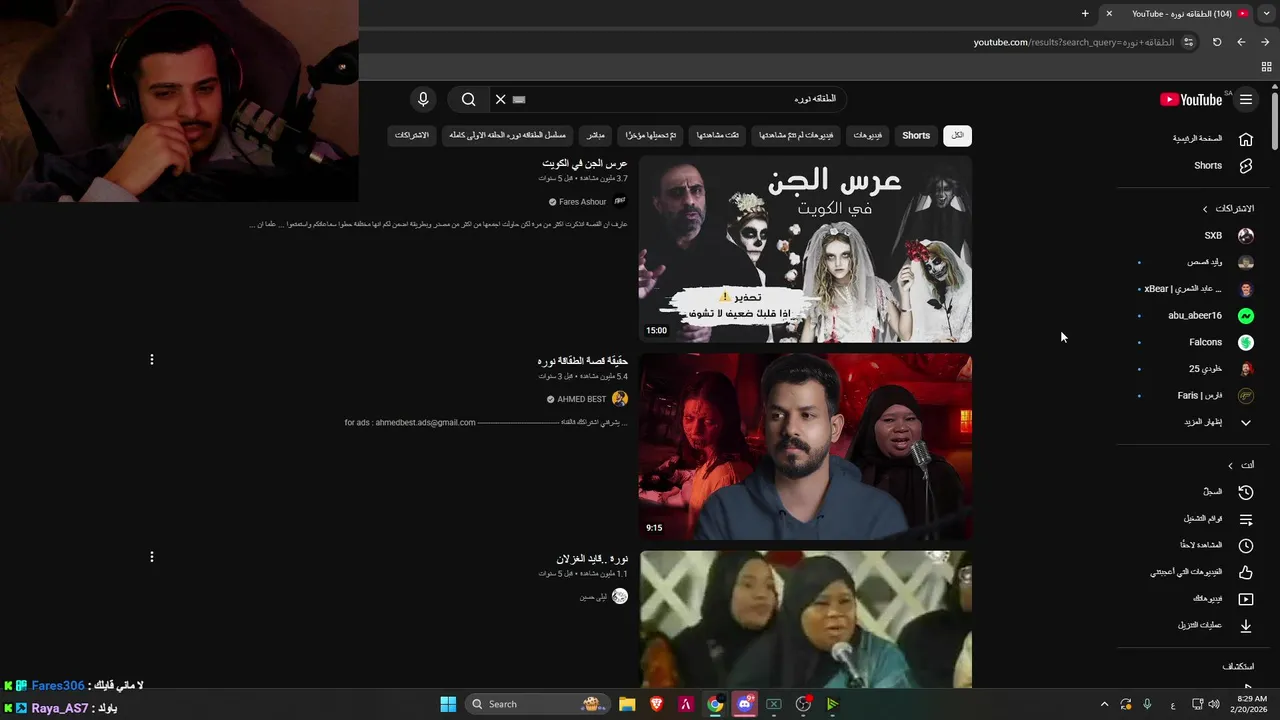Open options menu for 'نوره ..قايد الغزلان'
Screen dimensions: 1280x720
[152, 557]
